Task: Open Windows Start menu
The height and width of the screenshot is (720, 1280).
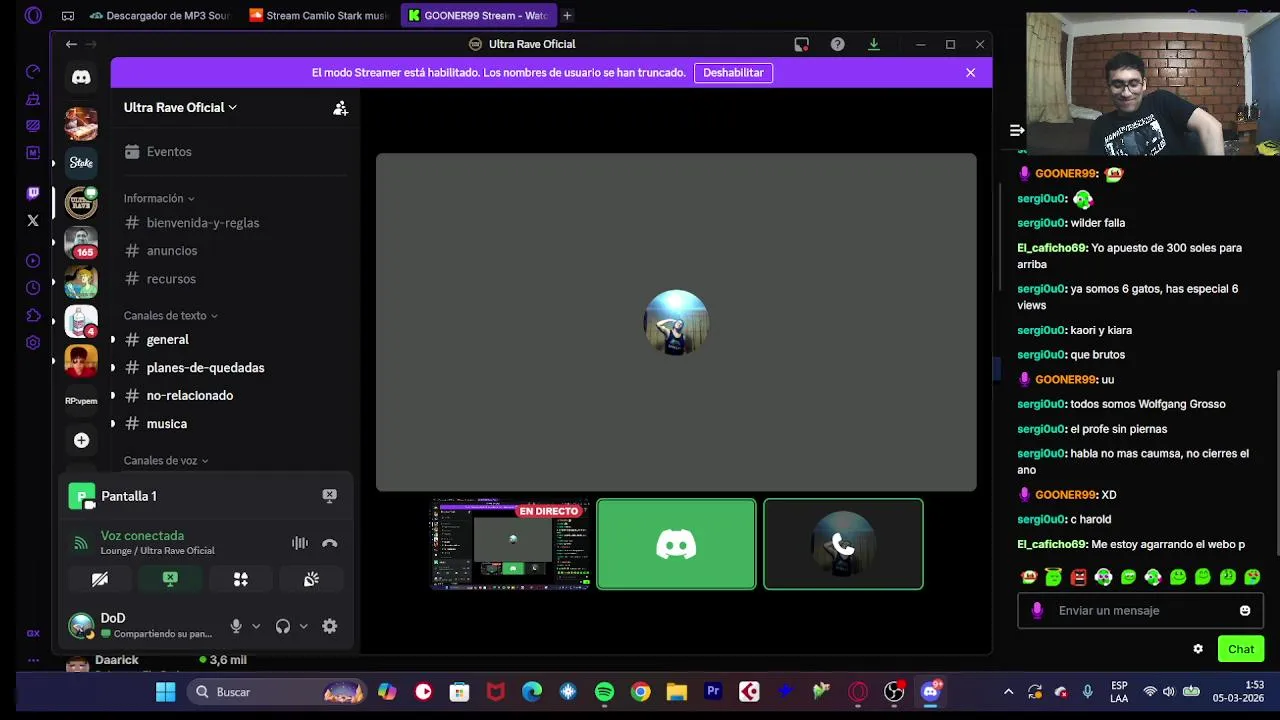Action: coord(166,692)
